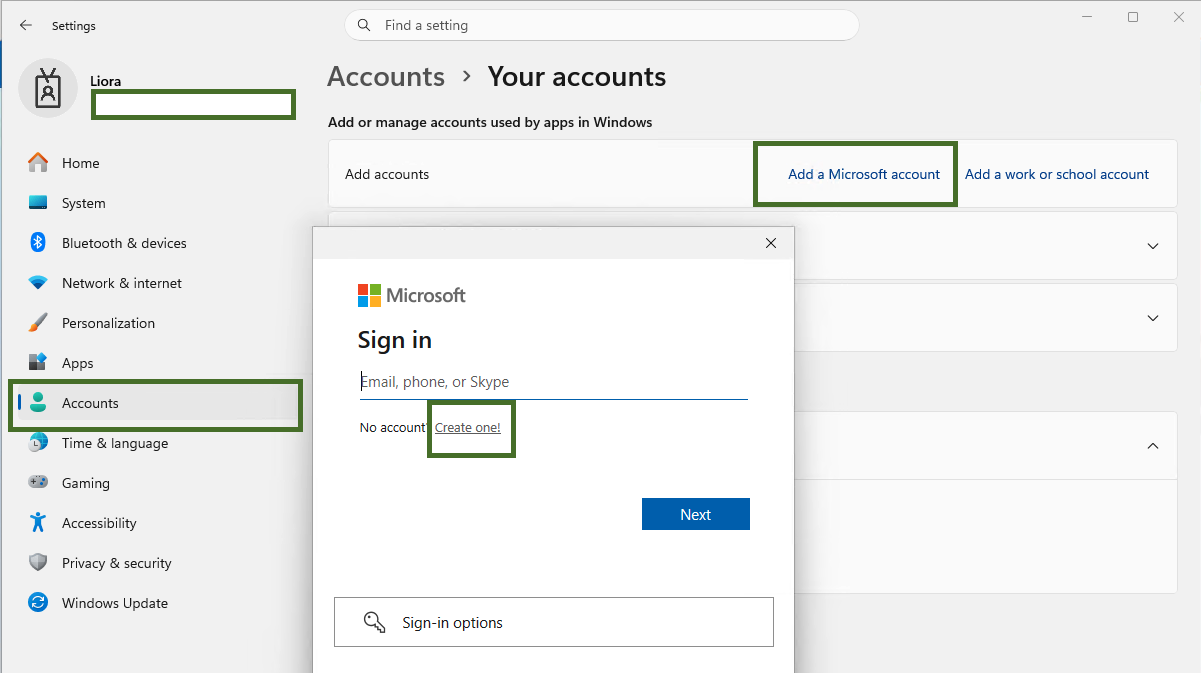
Task: Focus the Email, phone, or Skype field
Action: point(553,382)
